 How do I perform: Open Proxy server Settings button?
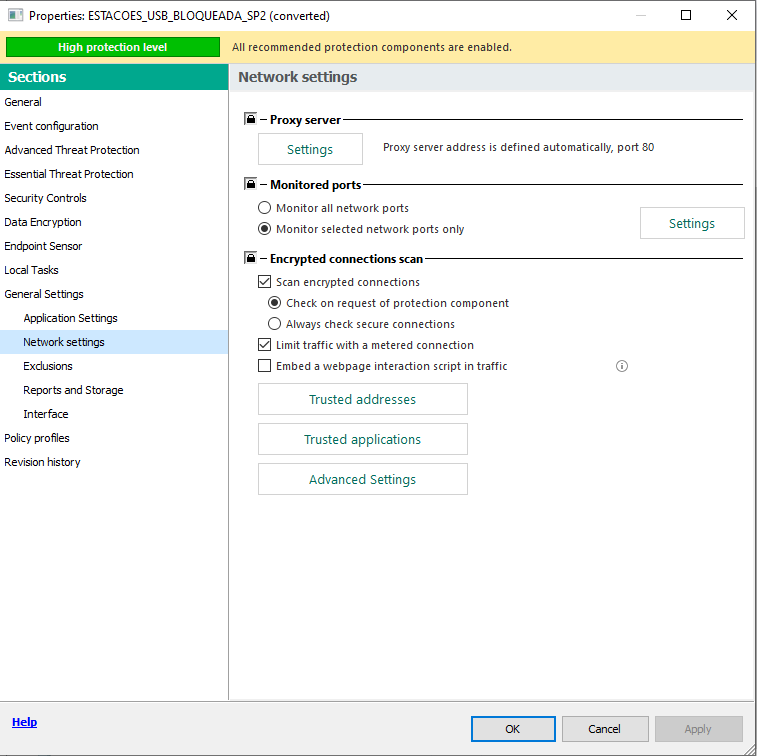[310, 149]
